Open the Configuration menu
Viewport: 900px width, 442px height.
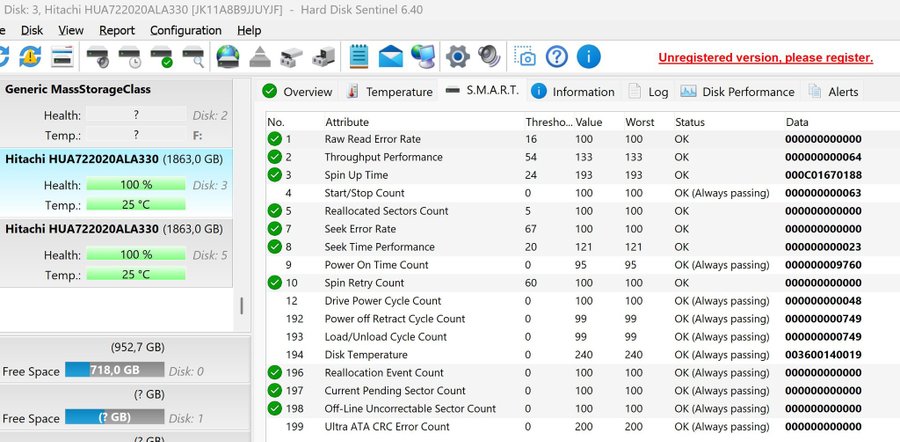(185, 30)
